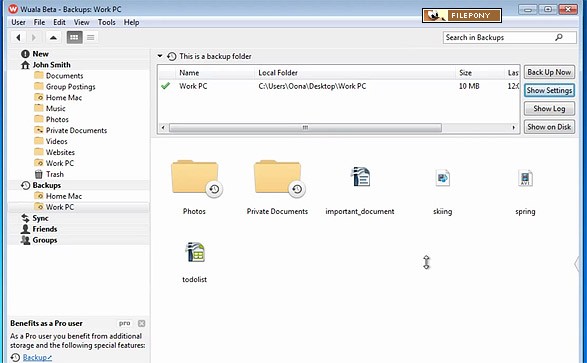Click the backup clock icon beside header text
Screen dimensions: 587x363
coord(171,57)
